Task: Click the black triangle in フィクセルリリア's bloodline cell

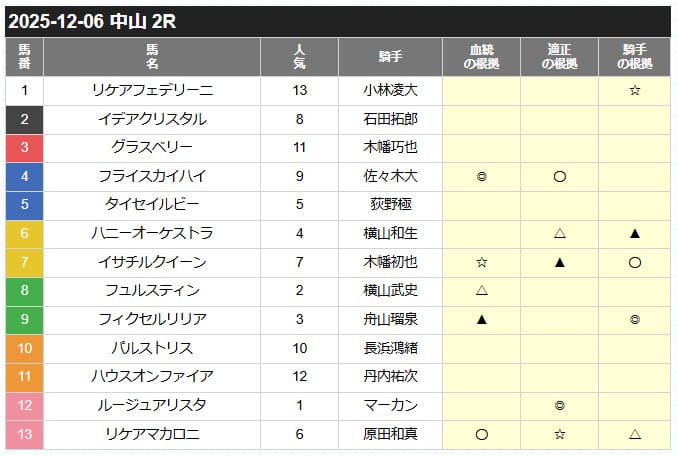Action: click(x=482, y=321)
